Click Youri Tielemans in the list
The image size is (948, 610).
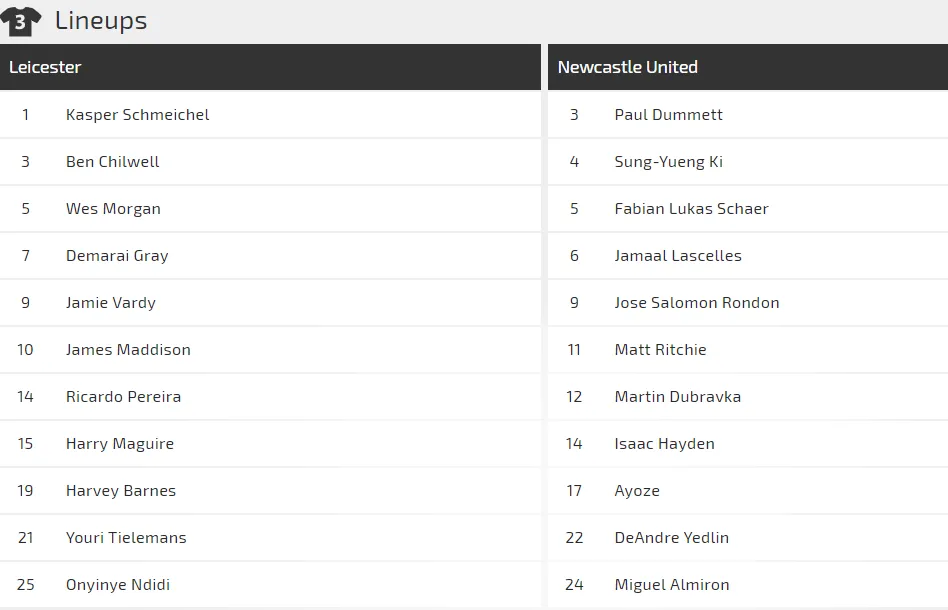(x=126, y=538)
